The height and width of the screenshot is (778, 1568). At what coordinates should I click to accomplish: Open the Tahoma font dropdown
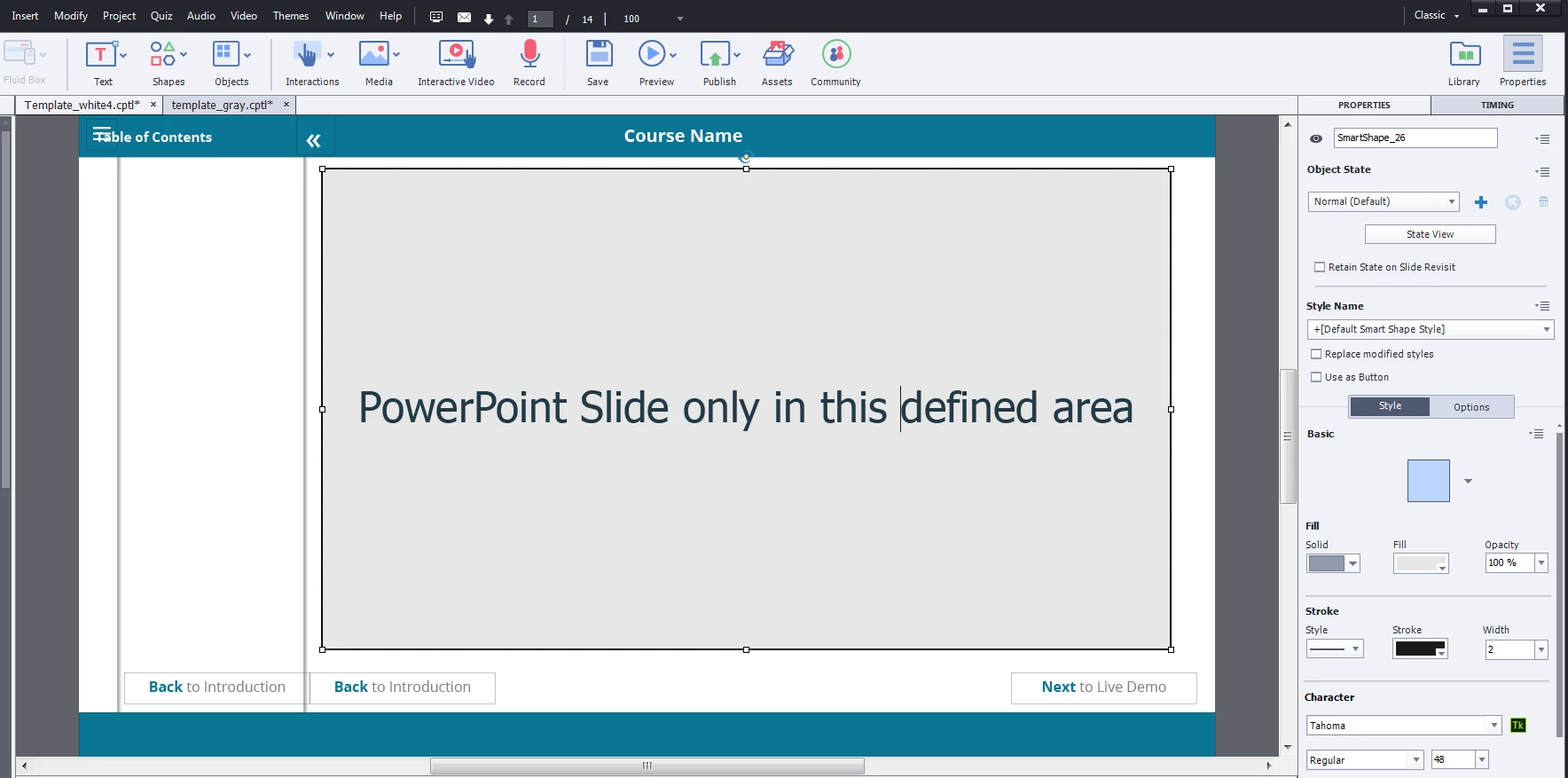click(1404, 726)
